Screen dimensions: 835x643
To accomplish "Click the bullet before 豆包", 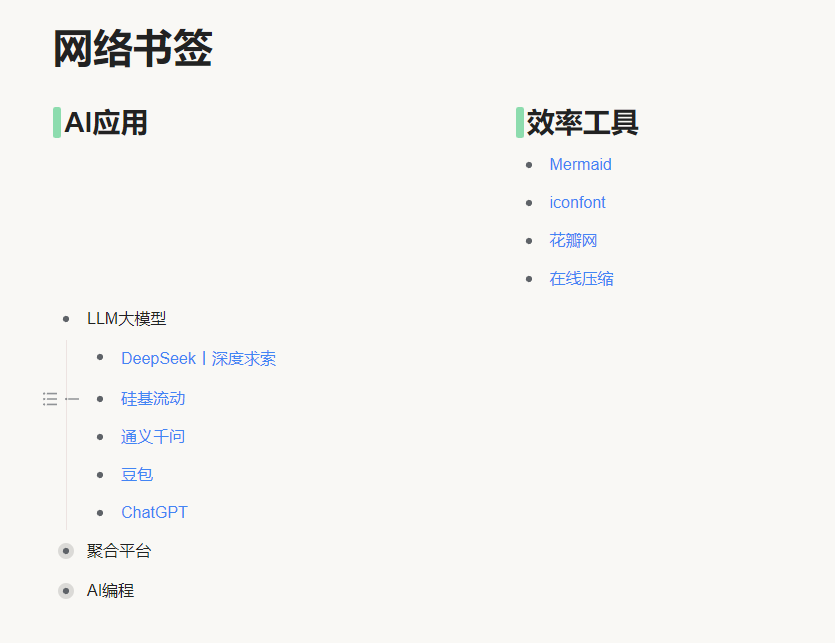I will [100, 475].
